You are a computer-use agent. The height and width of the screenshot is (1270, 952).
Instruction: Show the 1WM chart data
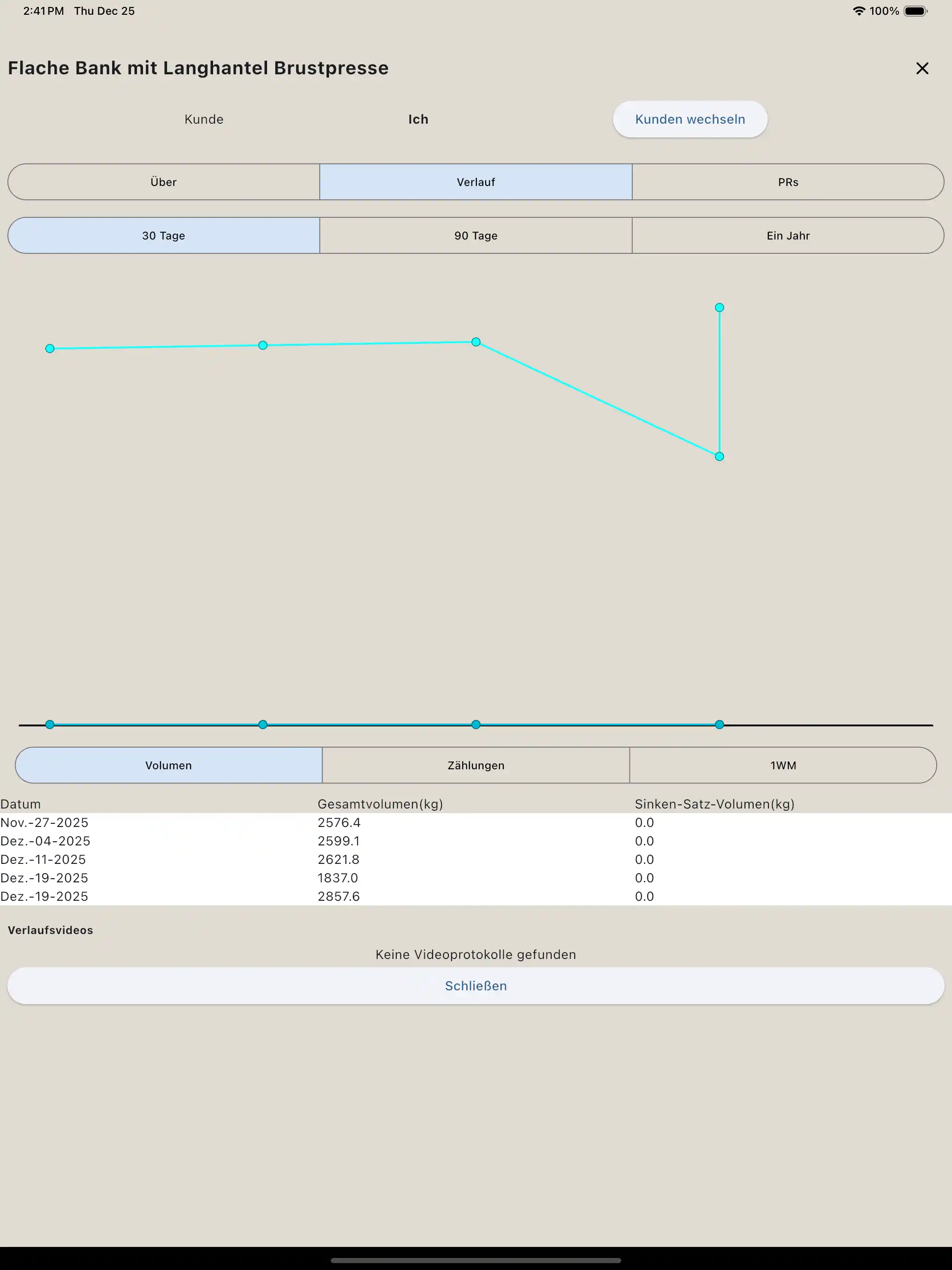[x=783, y=765]
